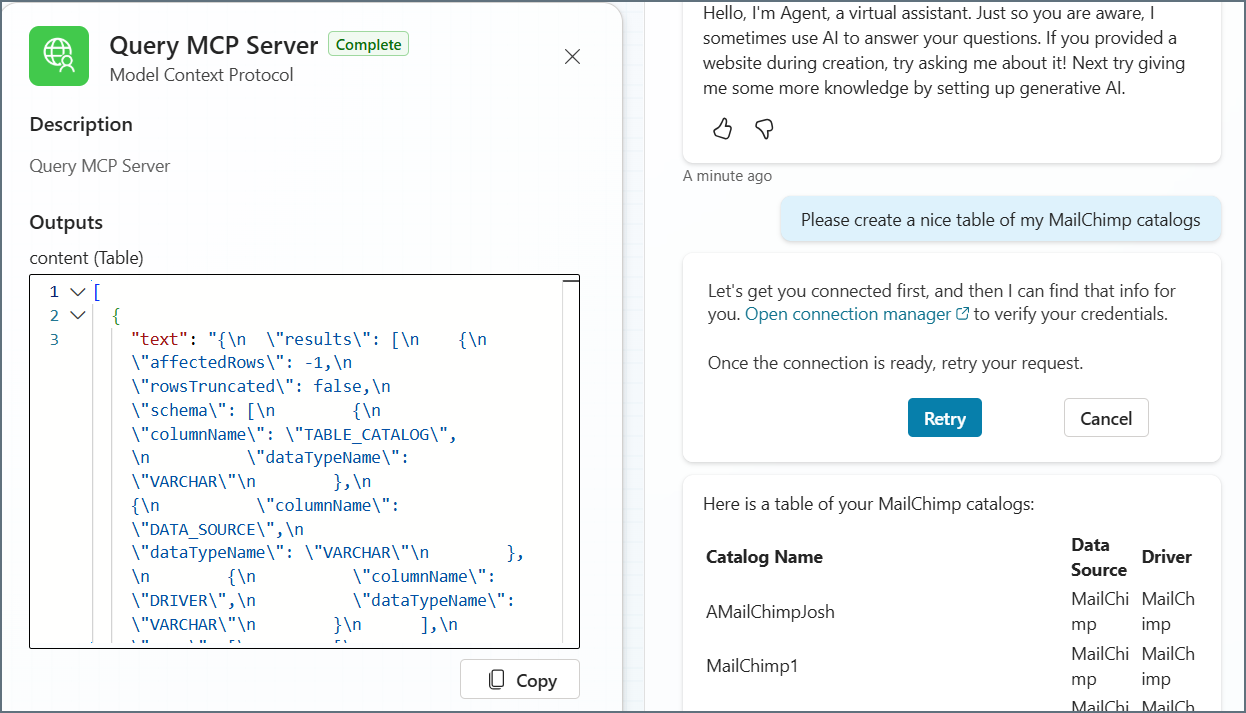
Task: Select the Description heading
Action: 81,124
